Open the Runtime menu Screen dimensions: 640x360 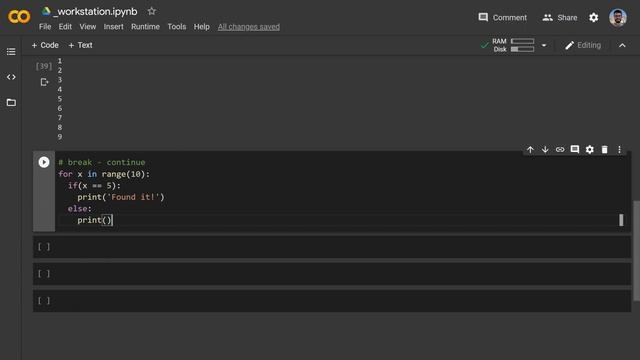coord(145,27)
